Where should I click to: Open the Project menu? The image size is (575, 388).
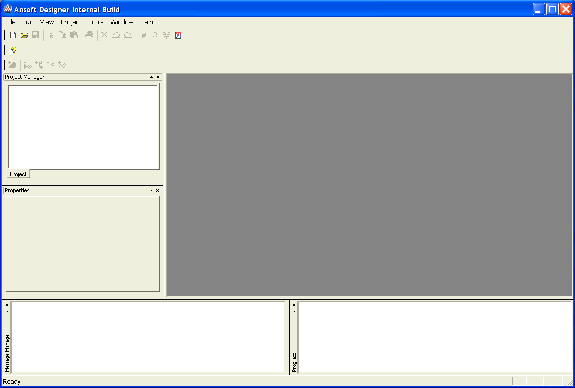(x=70, y=22)
